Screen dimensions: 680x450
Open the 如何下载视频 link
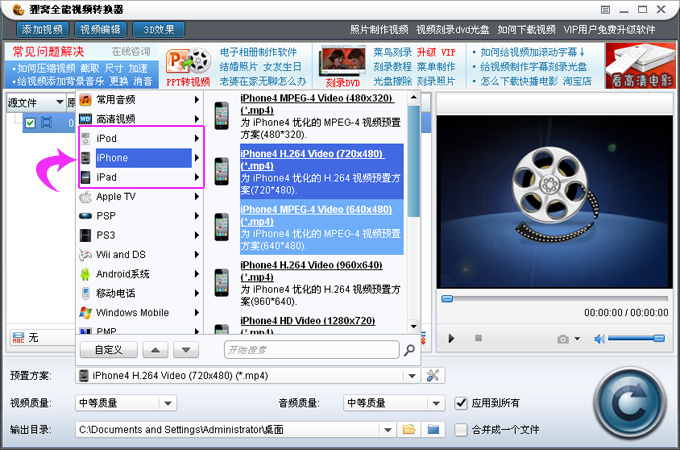click(x=526, y=29)
